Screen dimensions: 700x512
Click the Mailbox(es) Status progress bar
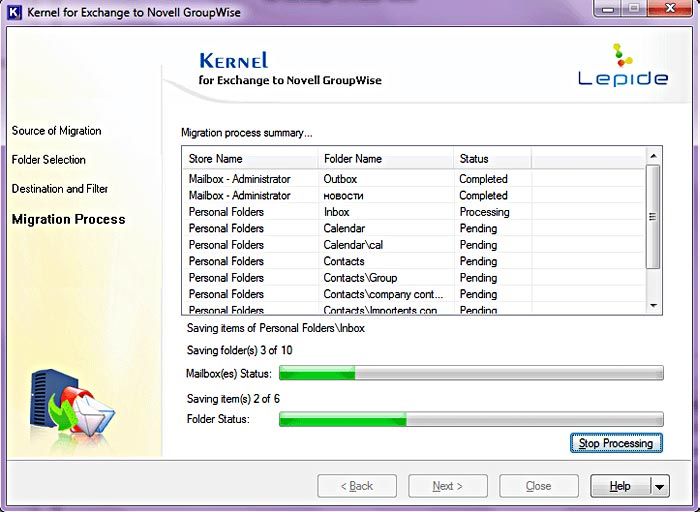[471, 373]
